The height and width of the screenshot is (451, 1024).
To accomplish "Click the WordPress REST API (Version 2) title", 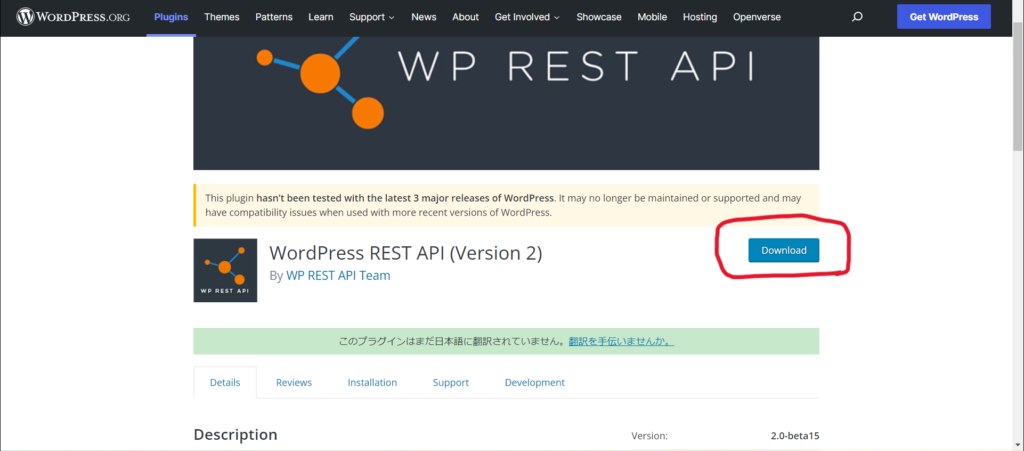I will pyautogui.click(x=406, y=253).
